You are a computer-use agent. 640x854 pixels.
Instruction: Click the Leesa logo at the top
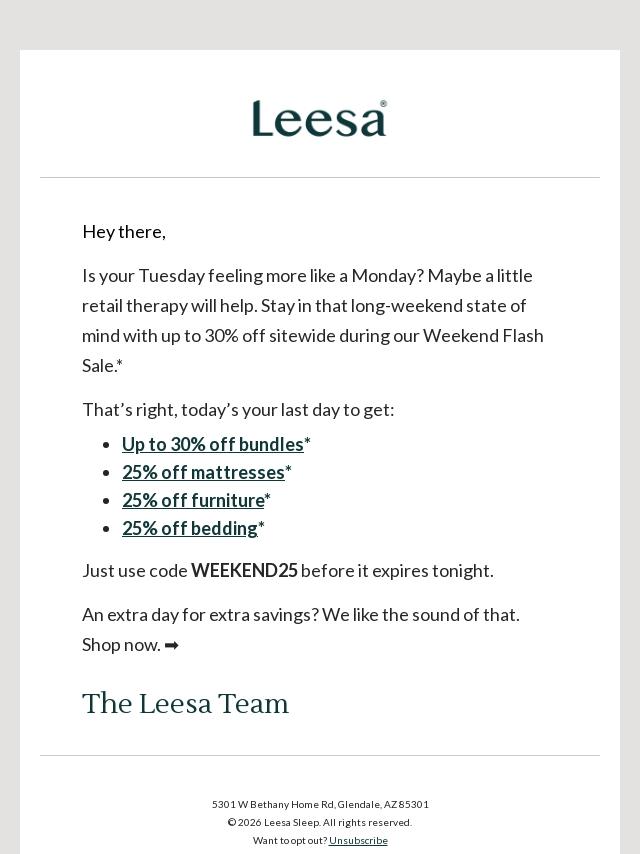click(319, 118)
